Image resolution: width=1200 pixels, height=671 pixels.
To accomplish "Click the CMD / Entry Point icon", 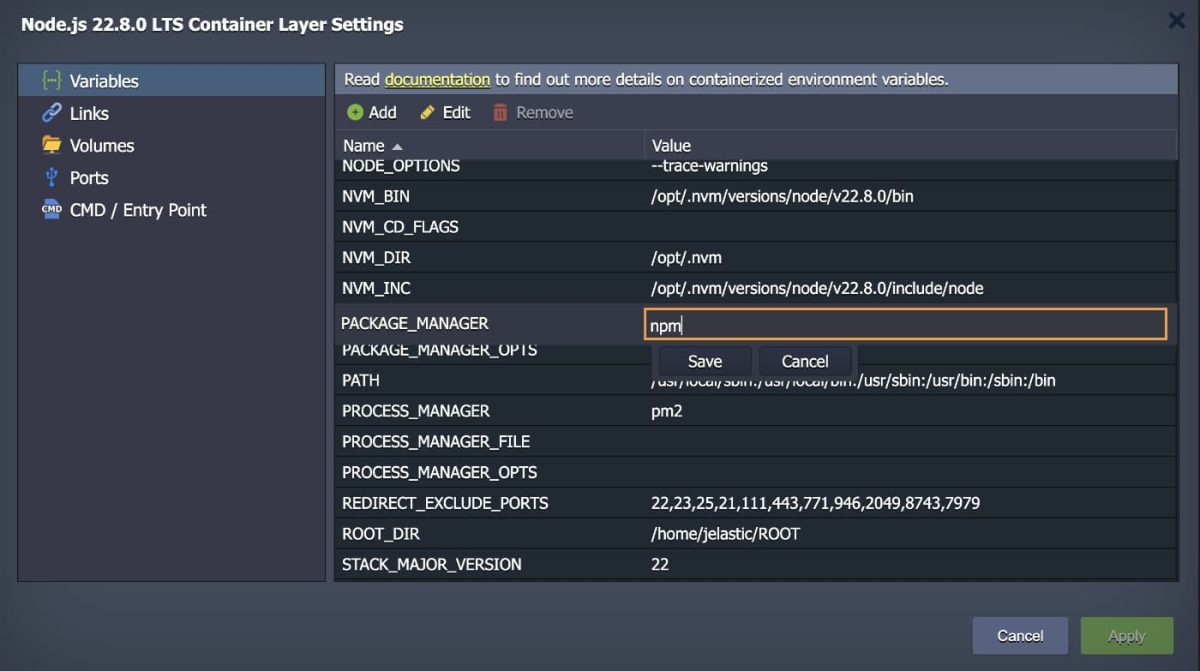I will point(51,210).
